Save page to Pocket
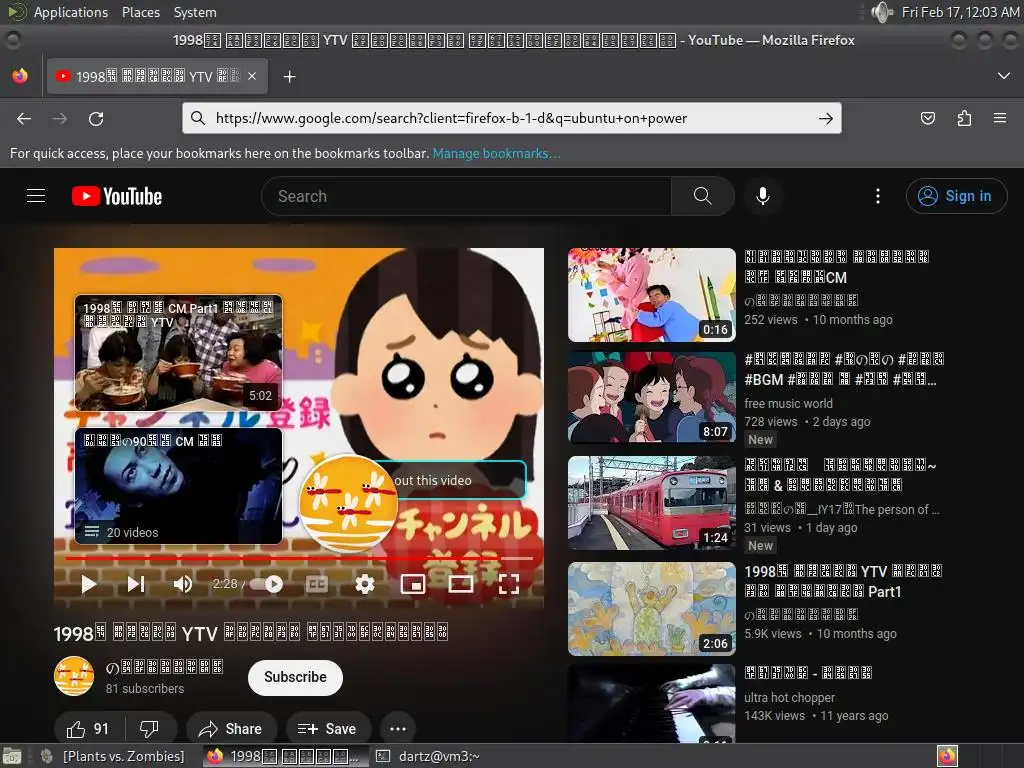This screenshot has width=1024, height=768. pos(927,118)
